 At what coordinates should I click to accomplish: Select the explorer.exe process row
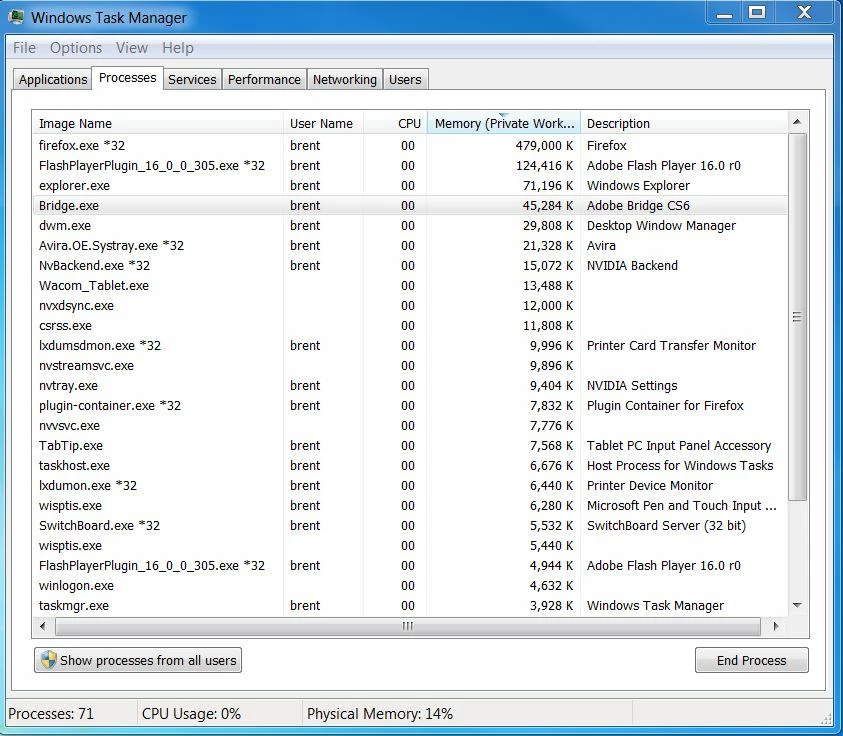click(x=410, y=185)
